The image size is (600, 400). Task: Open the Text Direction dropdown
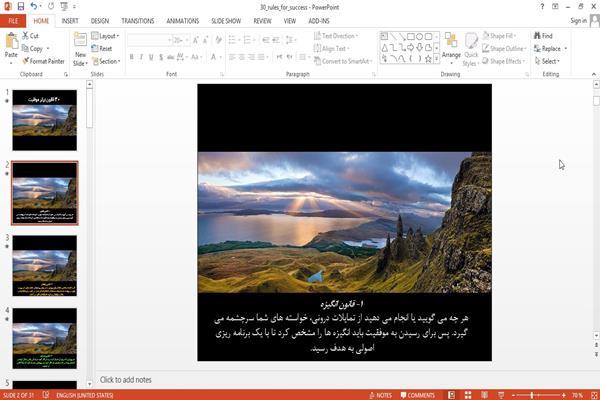336,36
